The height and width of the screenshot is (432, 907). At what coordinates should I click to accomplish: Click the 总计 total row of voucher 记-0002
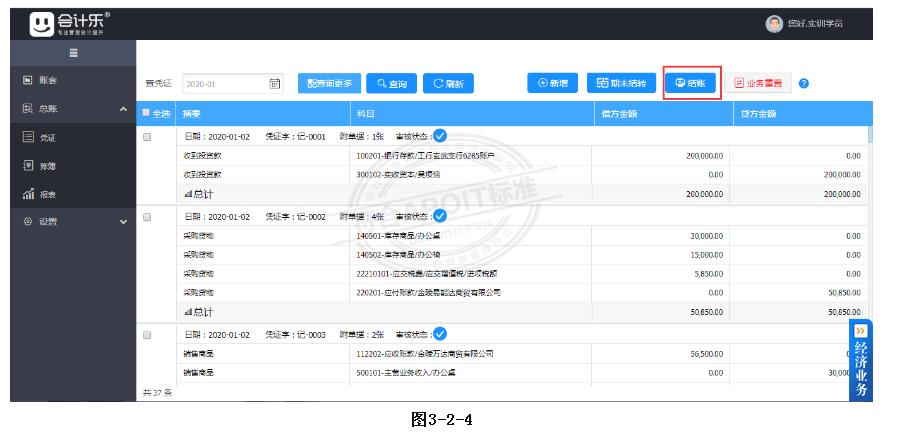coord(523,312)
